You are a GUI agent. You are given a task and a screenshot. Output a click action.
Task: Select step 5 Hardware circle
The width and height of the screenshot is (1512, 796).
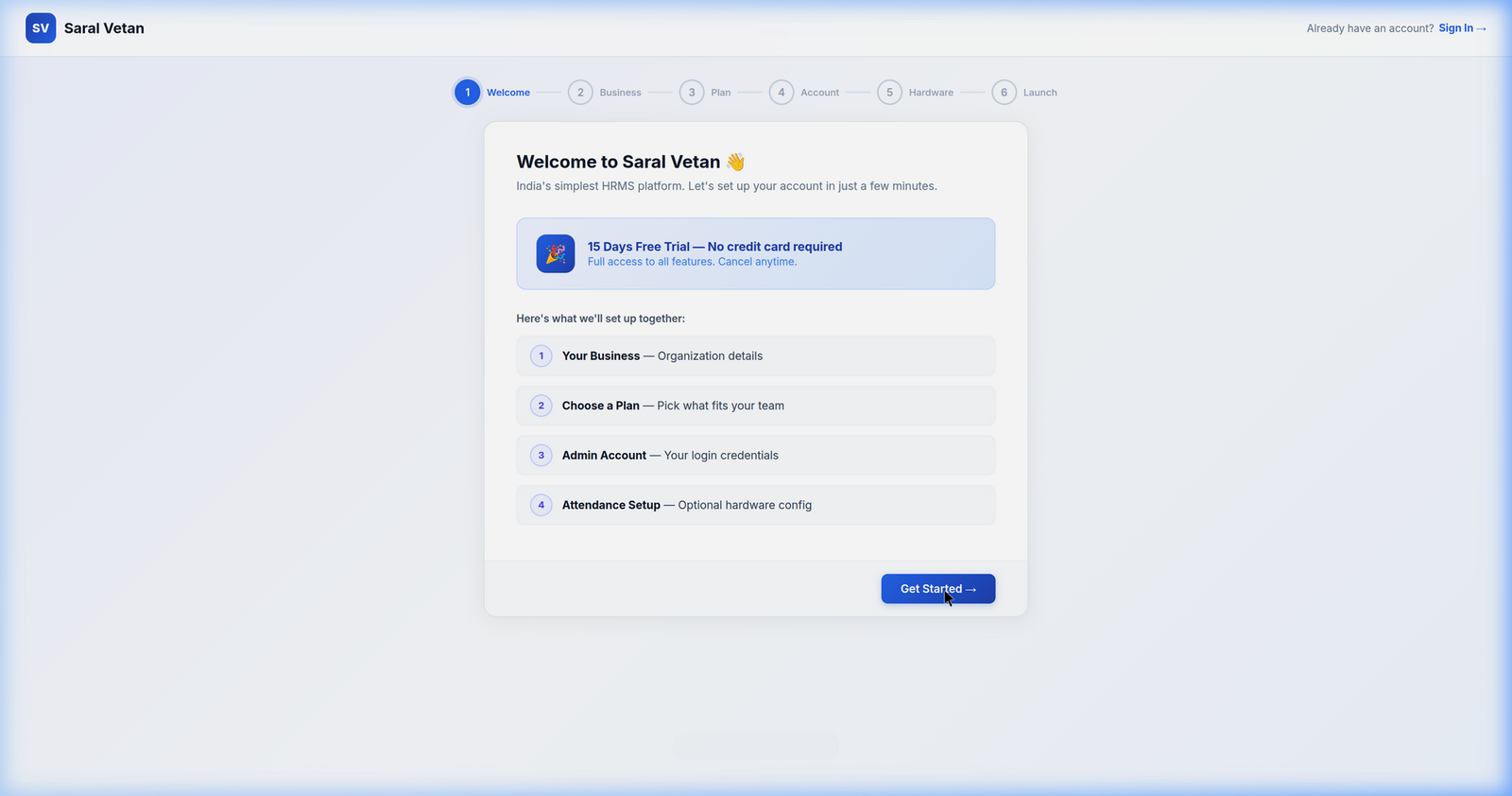[x=889, y=93]
